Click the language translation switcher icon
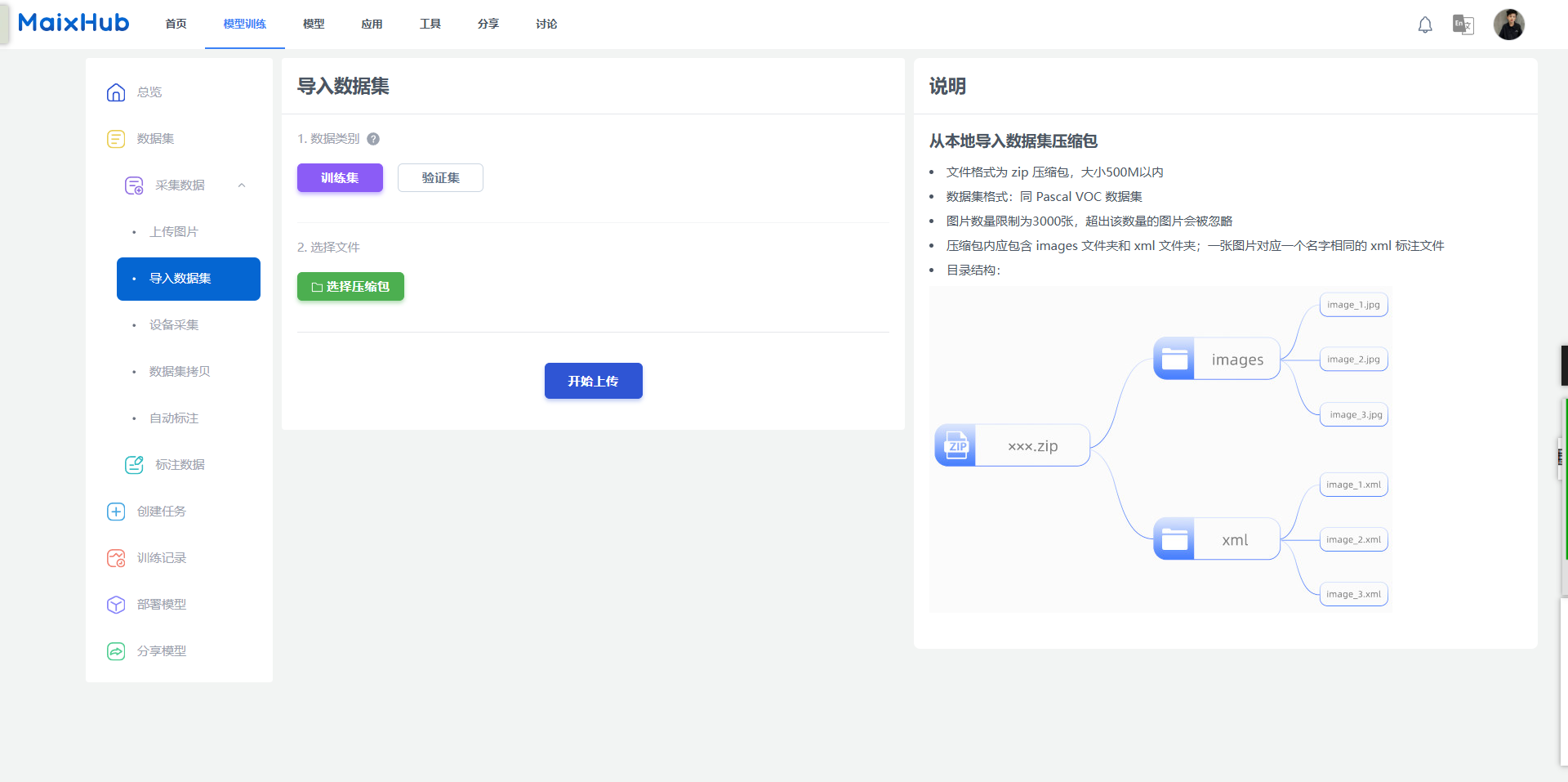 1463,25
